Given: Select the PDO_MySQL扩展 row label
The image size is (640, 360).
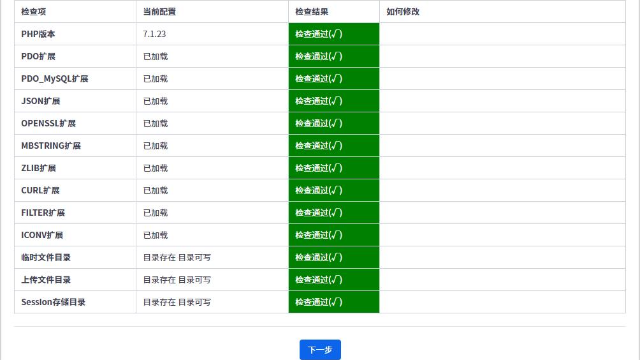Looking at the screenshot, I should click(55, 79).
